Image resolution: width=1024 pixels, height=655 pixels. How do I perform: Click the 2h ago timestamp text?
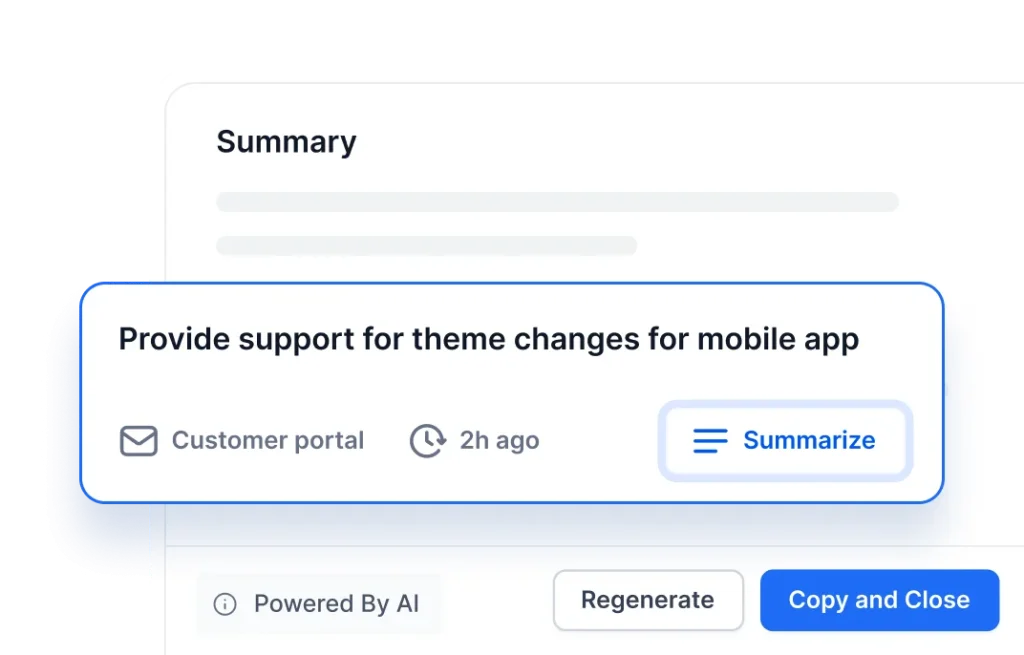[x=499, y=440]
